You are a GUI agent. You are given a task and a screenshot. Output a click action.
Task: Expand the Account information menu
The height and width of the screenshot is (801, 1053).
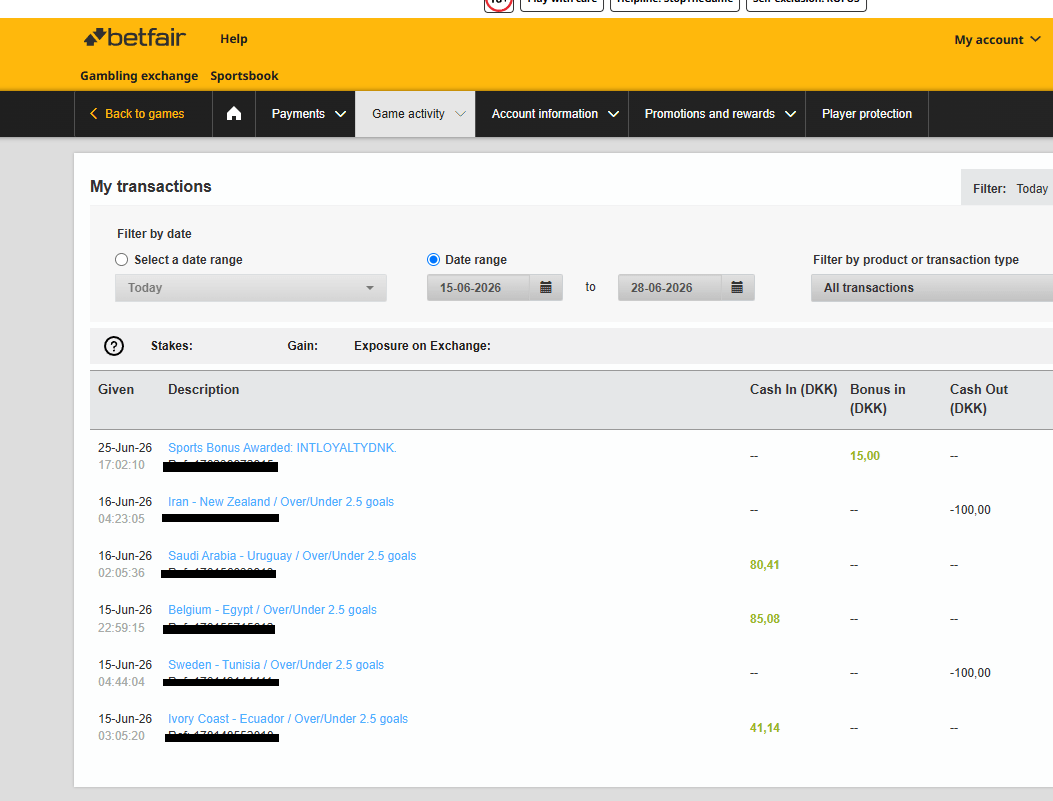[554, 113]
